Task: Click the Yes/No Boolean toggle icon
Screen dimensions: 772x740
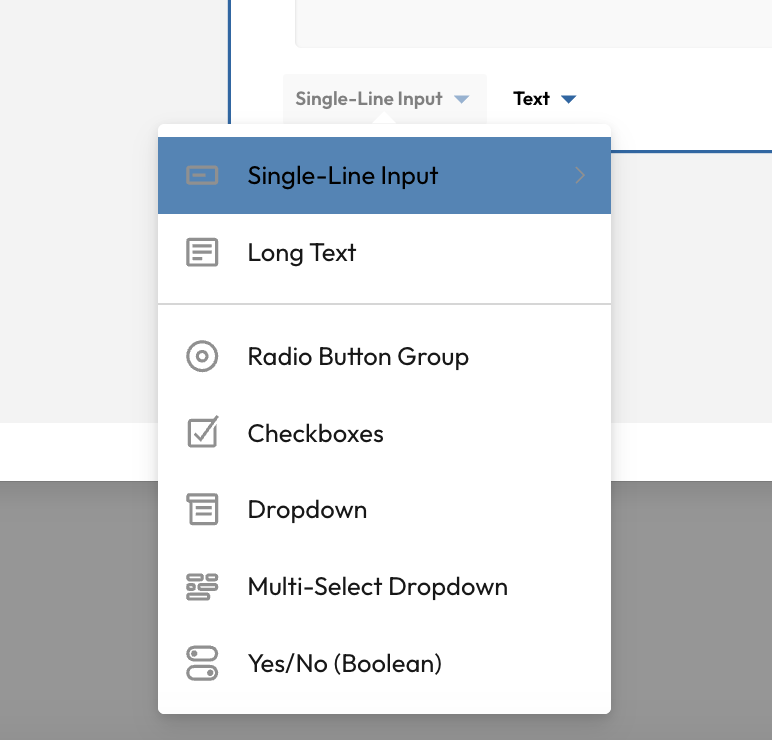Action: [x=202, y=663]
